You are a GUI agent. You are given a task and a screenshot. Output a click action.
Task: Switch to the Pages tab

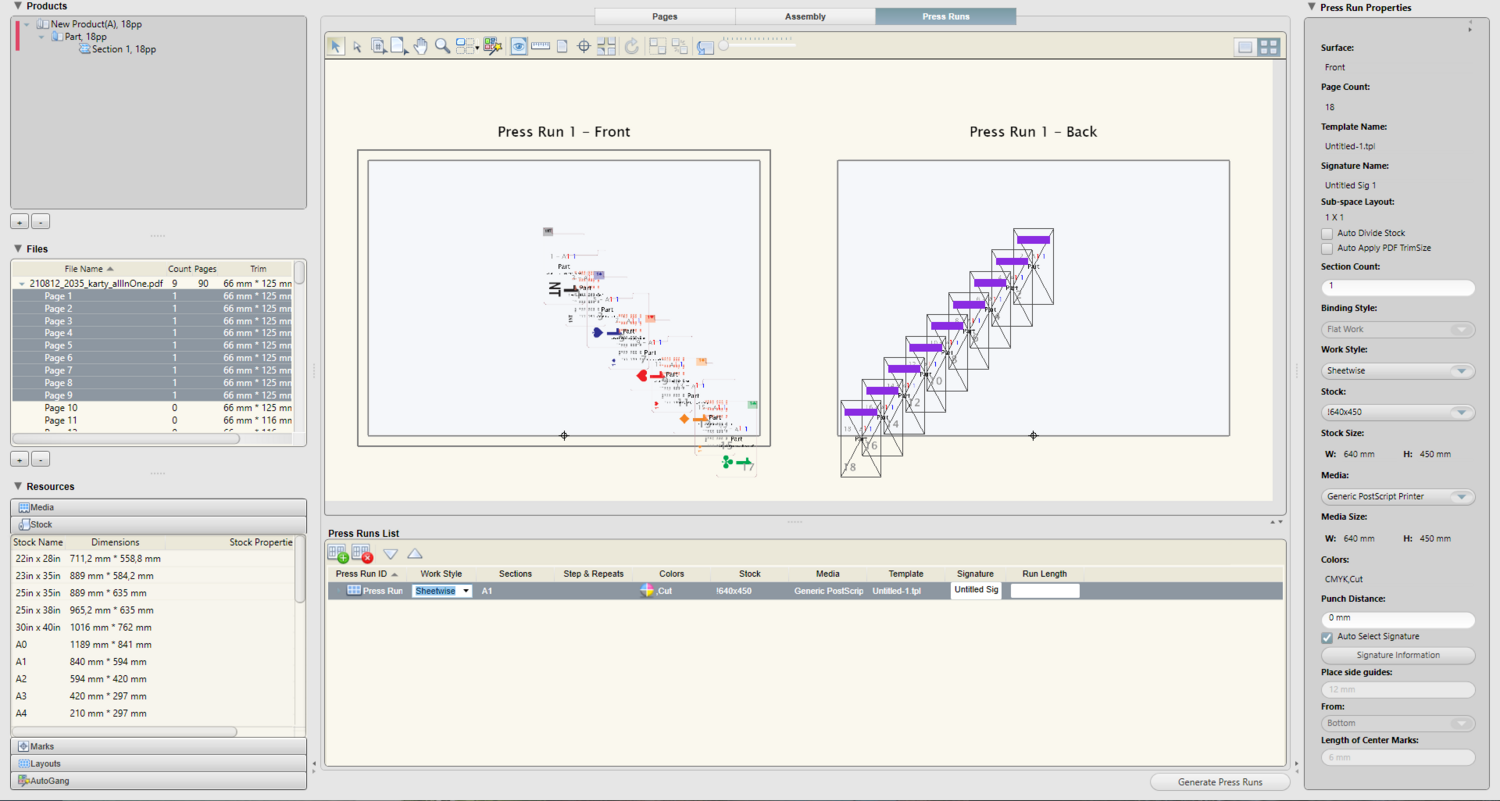(665, 16)
